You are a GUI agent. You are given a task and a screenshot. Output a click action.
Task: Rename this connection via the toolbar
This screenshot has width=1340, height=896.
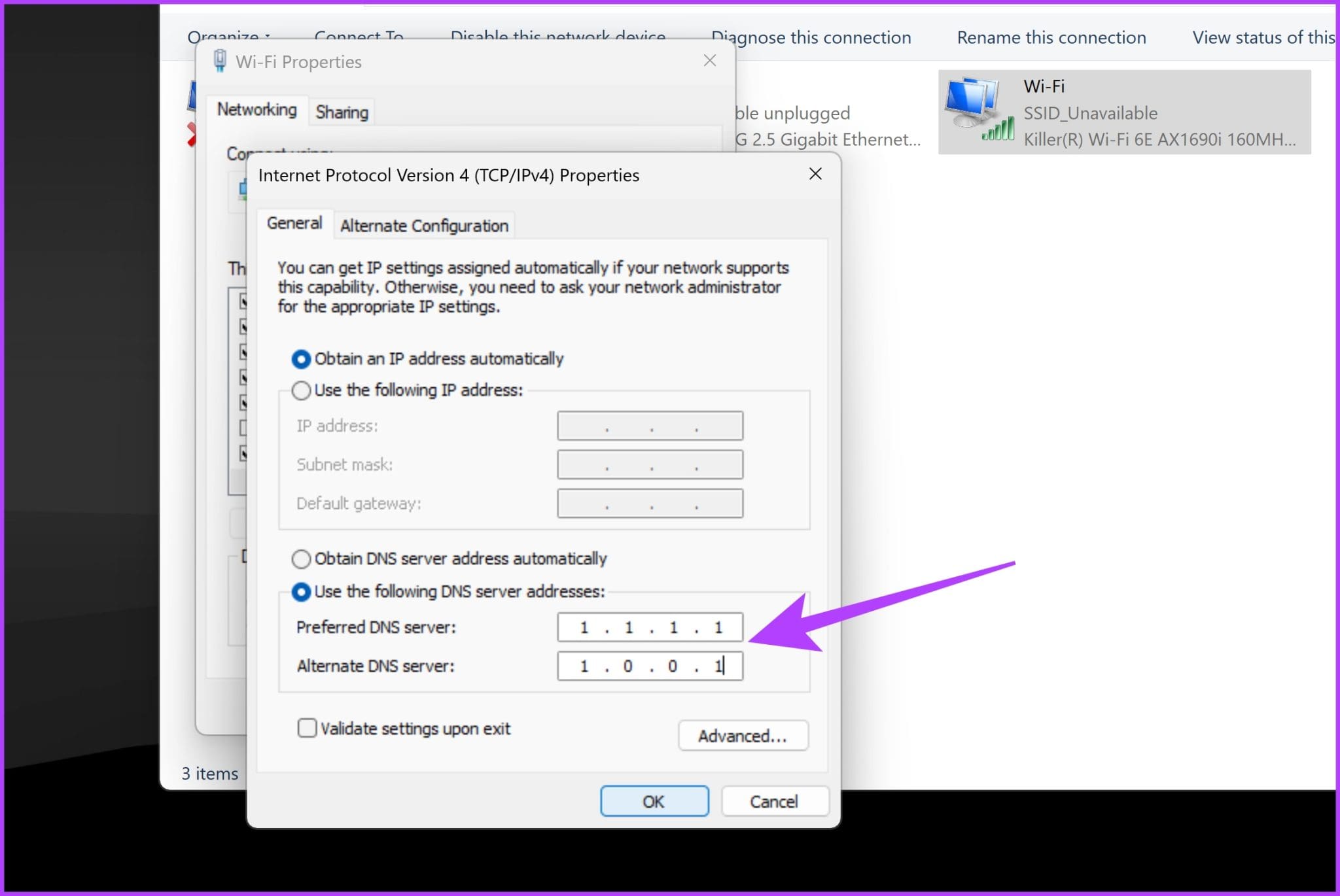point(1051,37)
